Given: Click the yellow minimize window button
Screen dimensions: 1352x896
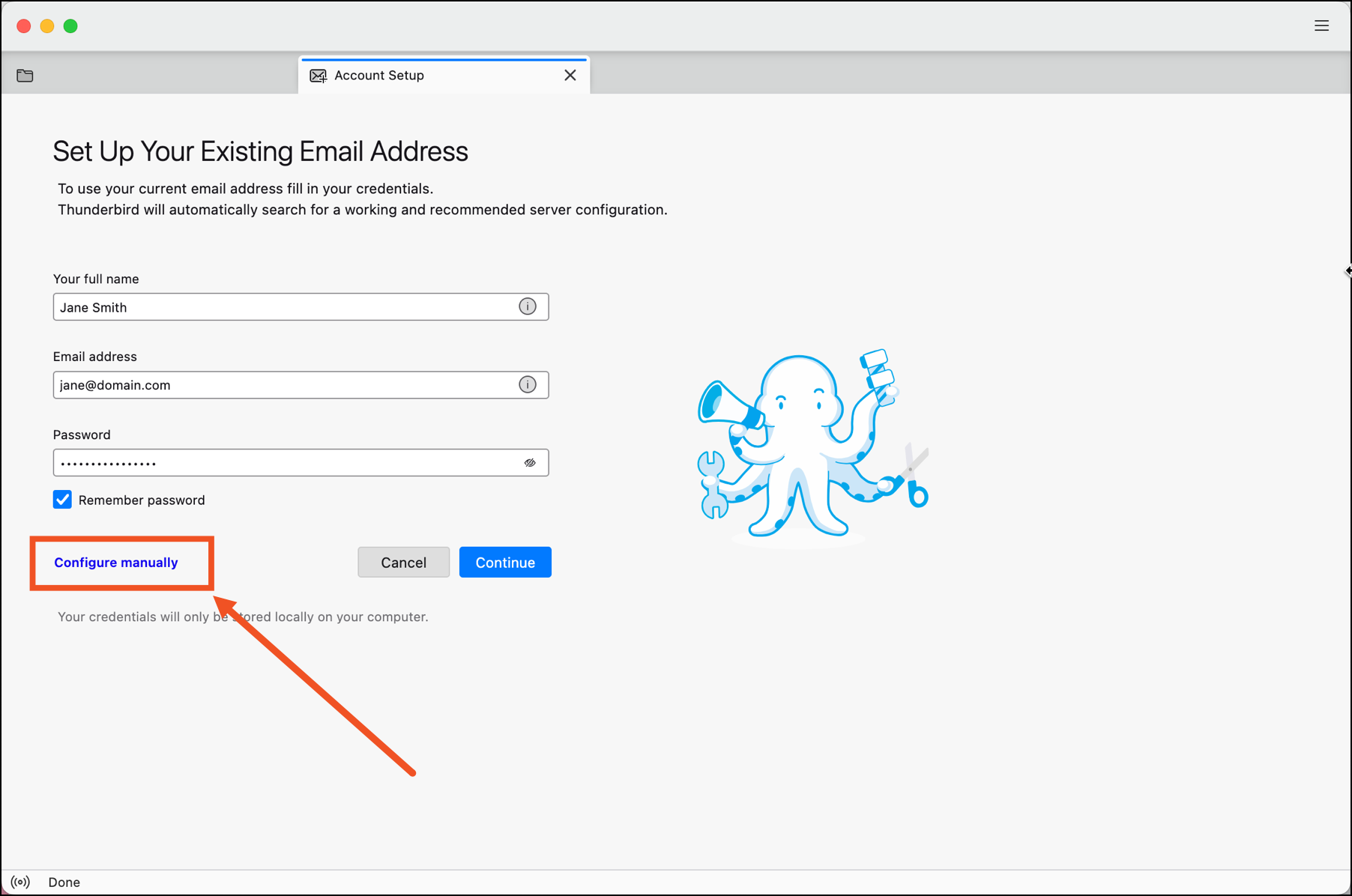Looking at the screenshot, I should pos(47,26).
